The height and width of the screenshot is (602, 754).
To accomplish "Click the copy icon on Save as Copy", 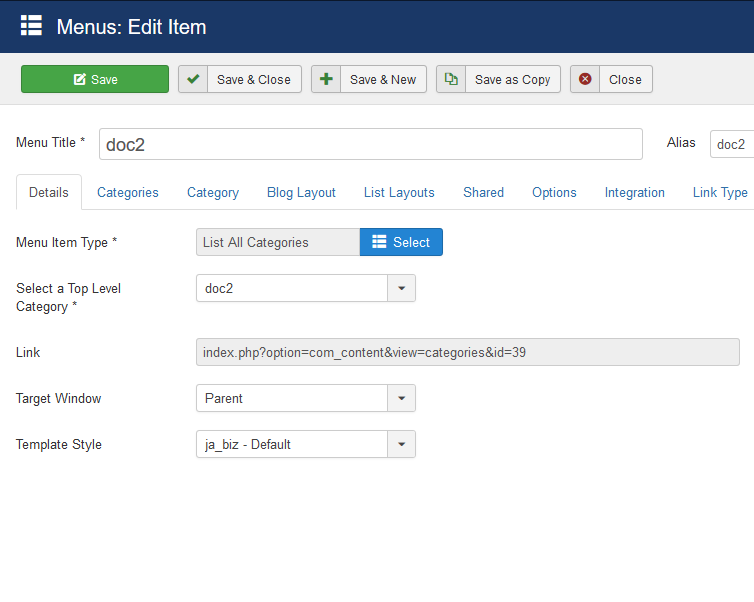I will [x=451, y=79].
